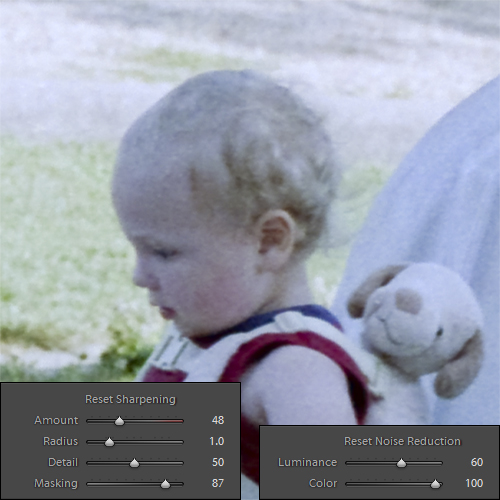
Task: Select the Luminance slider handle
Action: pyautogui.click(x=402, y=463)
